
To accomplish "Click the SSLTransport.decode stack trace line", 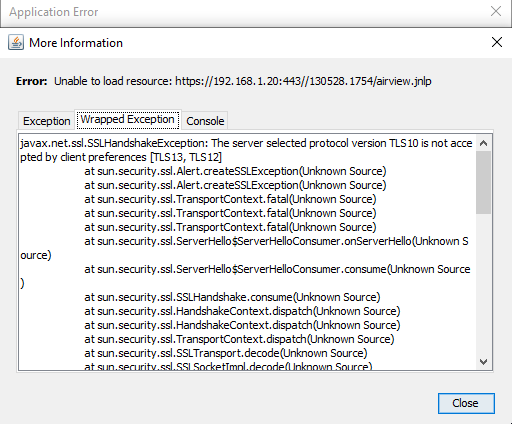I will (226, 353).
